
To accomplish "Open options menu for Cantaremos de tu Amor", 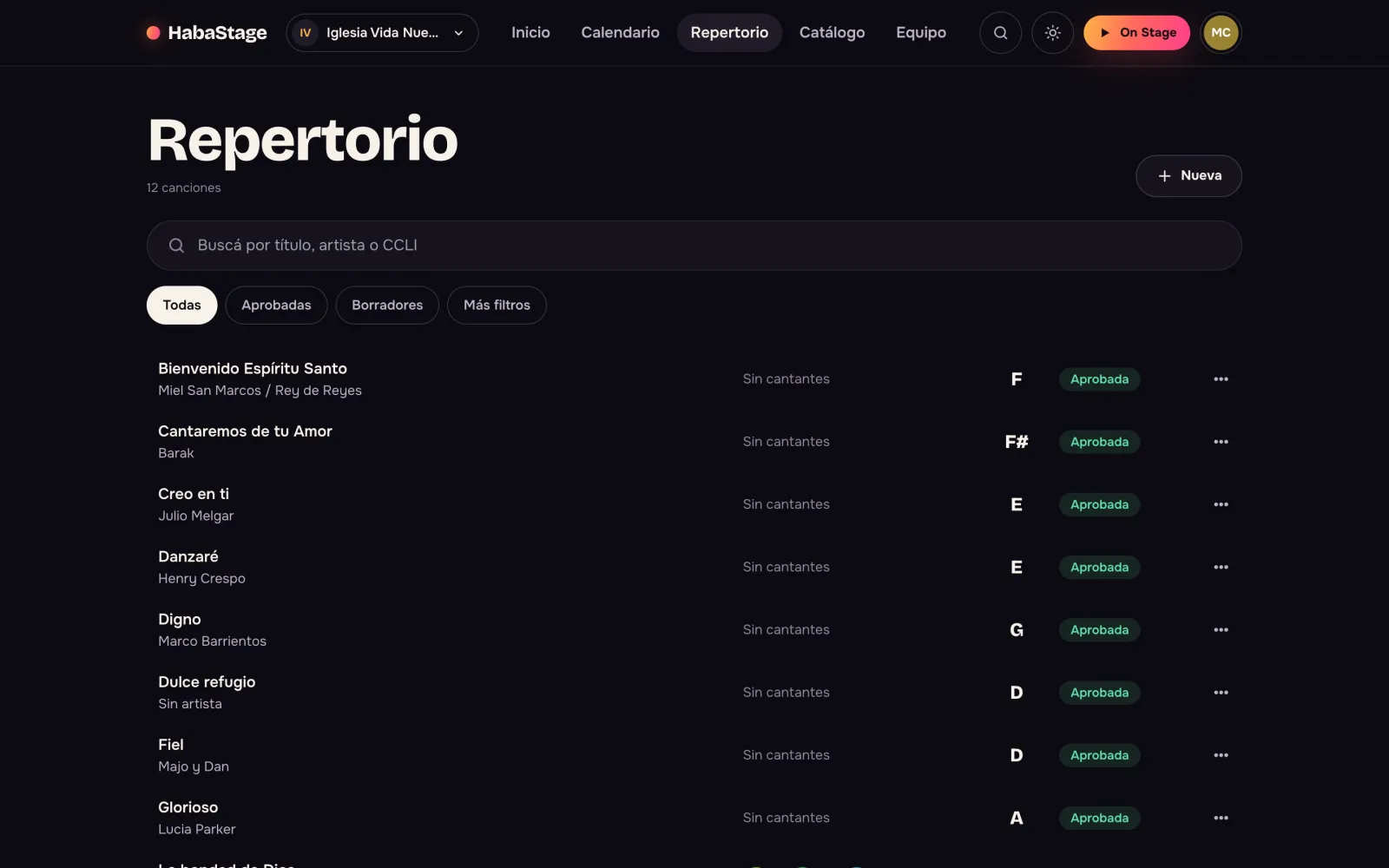I will pos(1221,442).
